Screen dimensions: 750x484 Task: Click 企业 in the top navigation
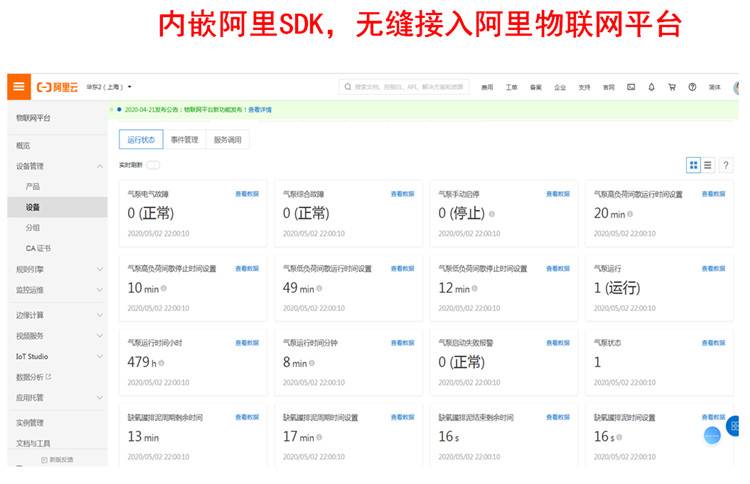tap(560, 87)
